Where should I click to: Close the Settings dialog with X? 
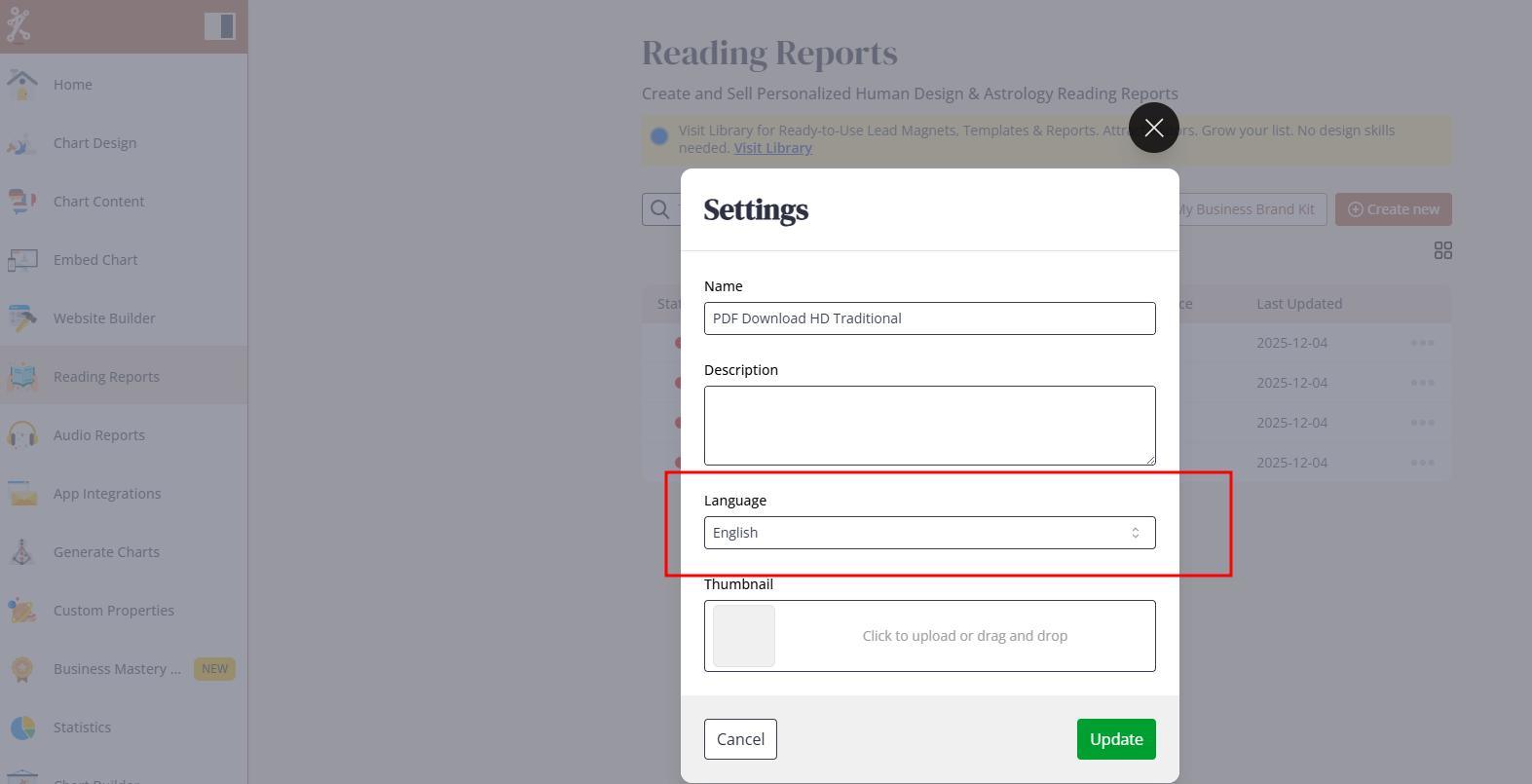coord(1153,128)
